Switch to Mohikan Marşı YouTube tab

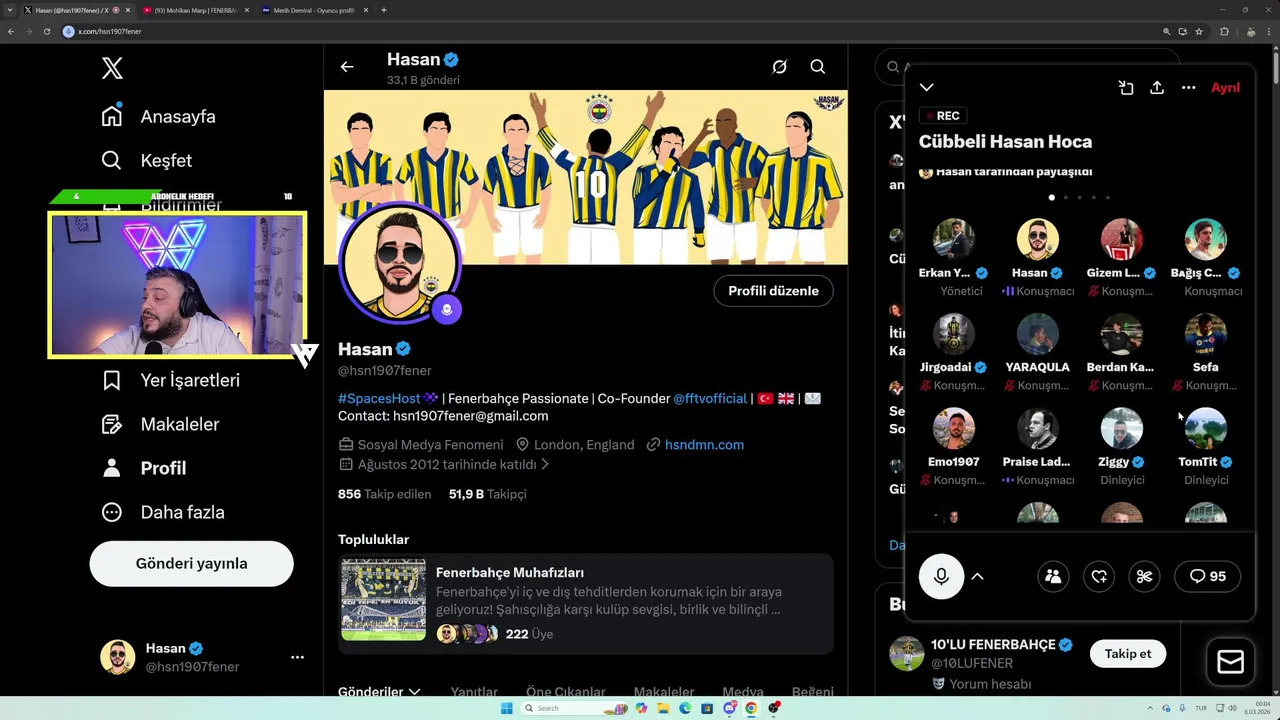(195, 10)
